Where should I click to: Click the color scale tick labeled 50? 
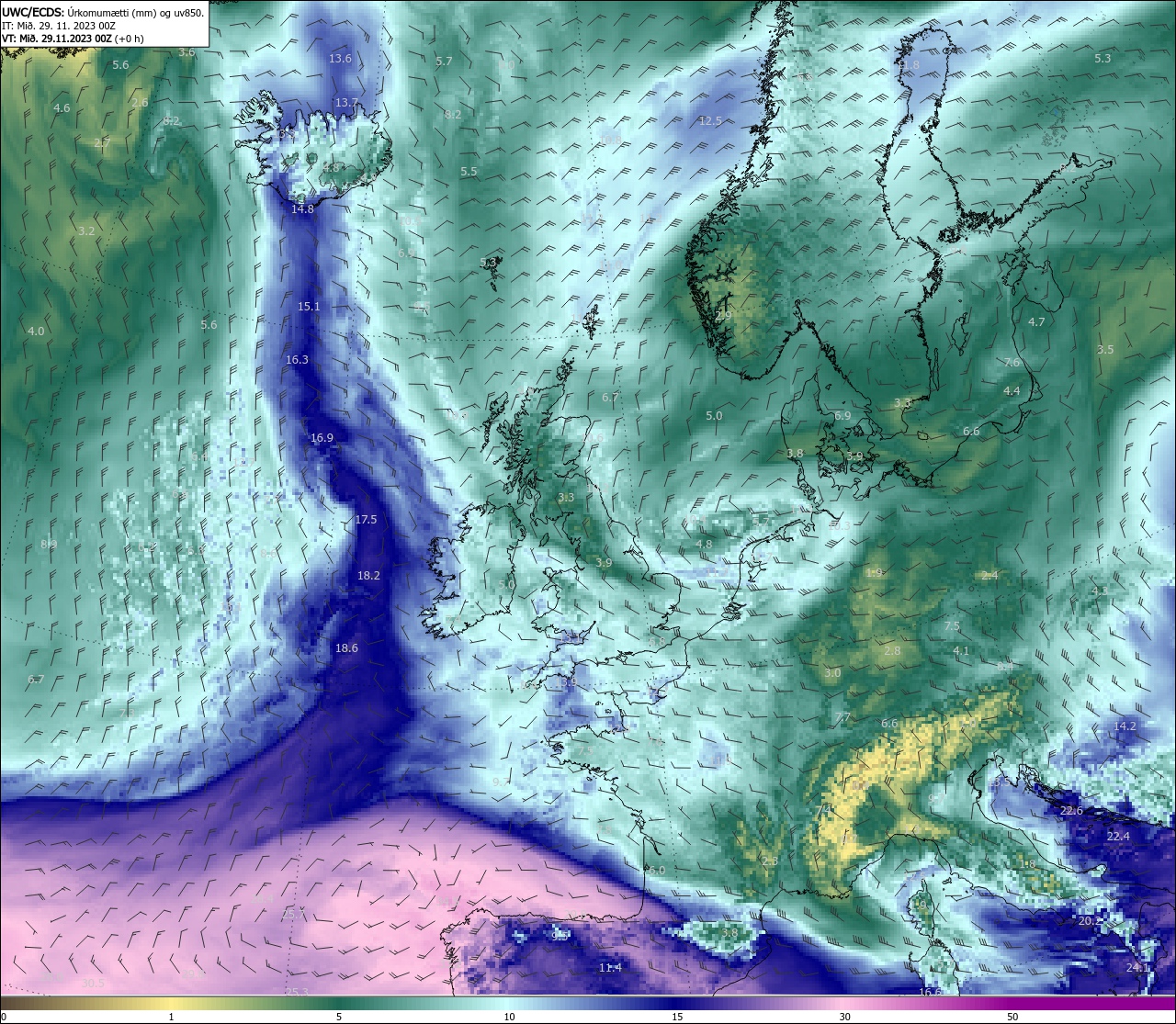[1012, 1017]
